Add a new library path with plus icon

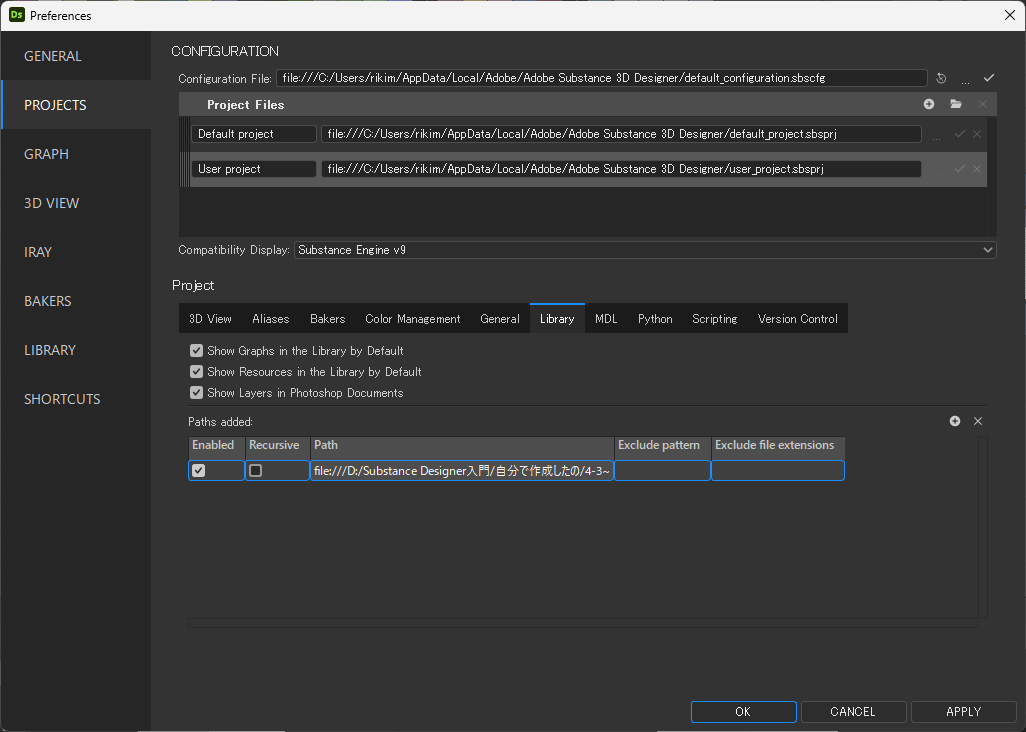[x=955, y=421]
